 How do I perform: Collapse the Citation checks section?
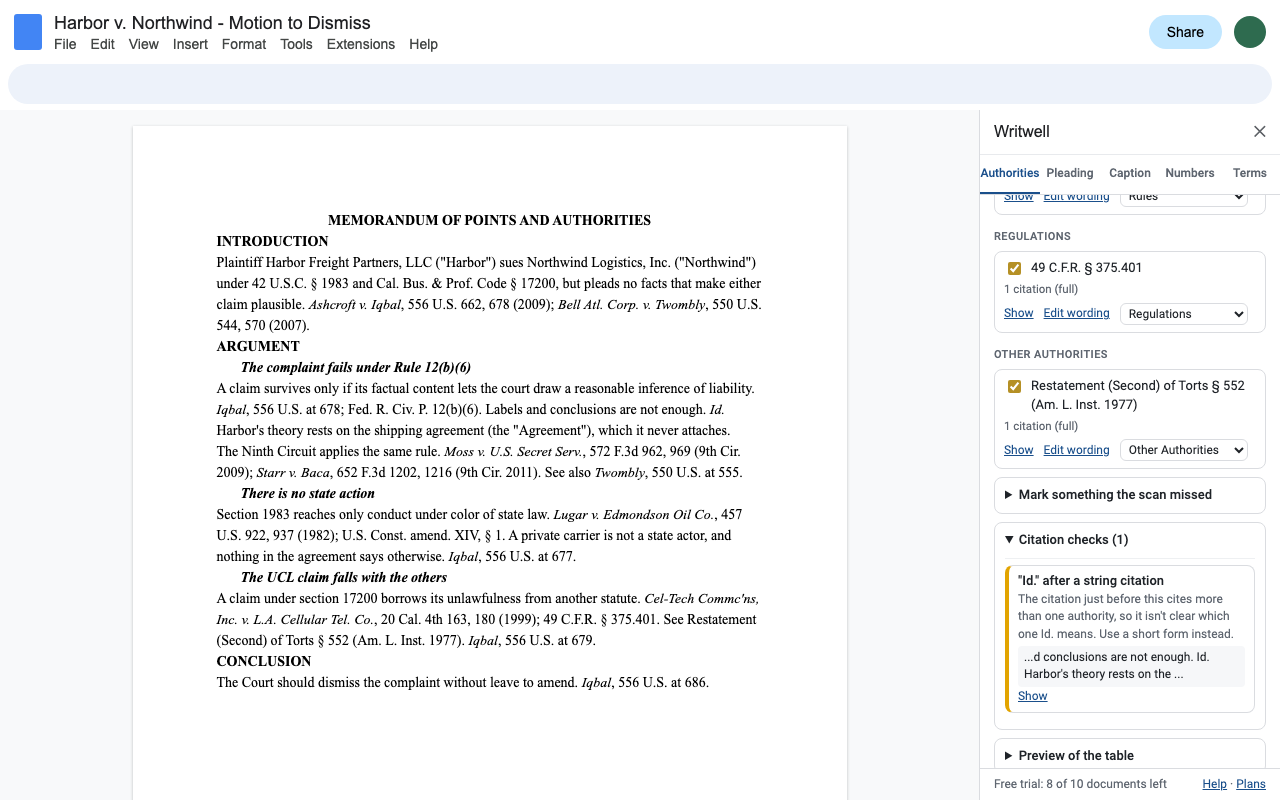pyautogui.click(x=1130, y=540)
